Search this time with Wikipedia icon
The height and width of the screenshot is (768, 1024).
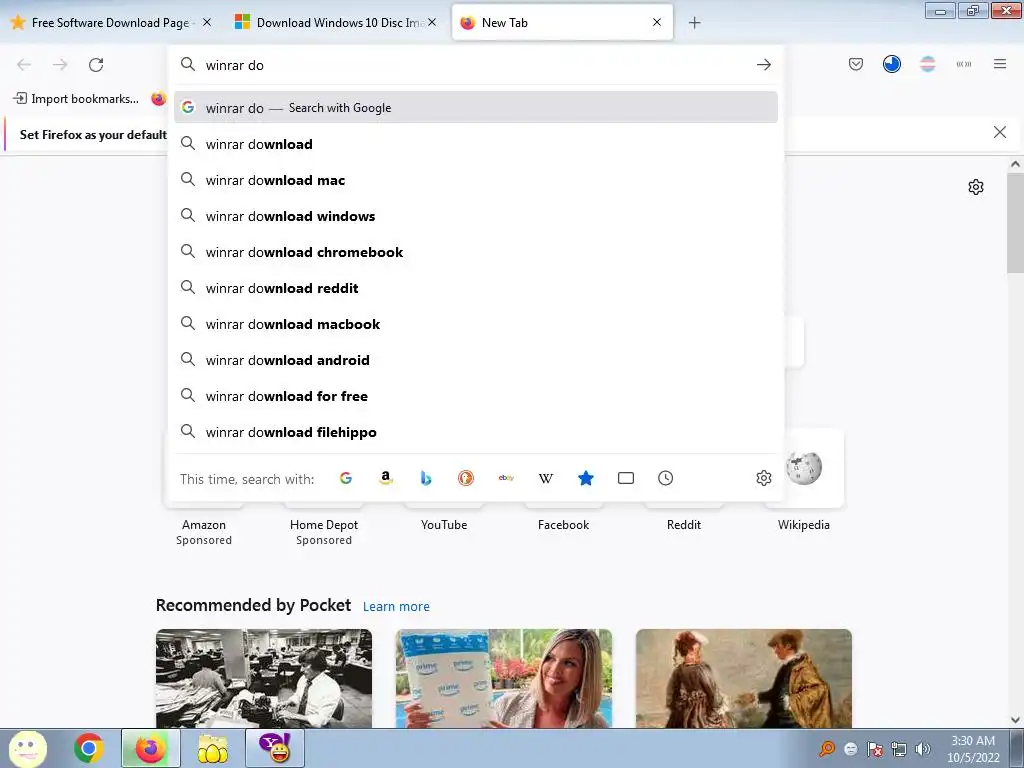(x=546, y=478)
